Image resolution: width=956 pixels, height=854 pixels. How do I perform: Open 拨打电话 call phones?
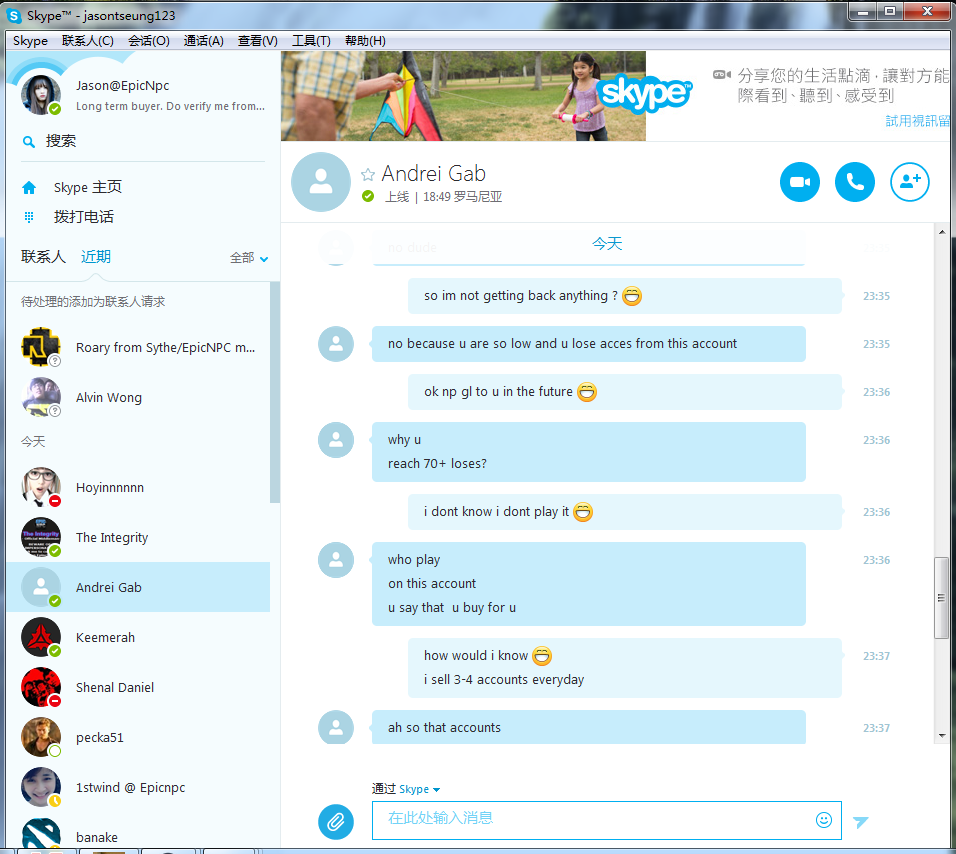click(x=84, y=217)
